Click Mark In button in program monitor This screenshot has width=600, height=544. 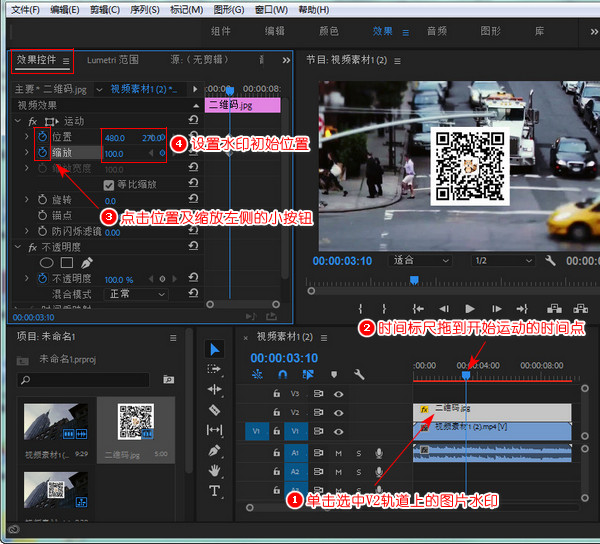[360, 308]
